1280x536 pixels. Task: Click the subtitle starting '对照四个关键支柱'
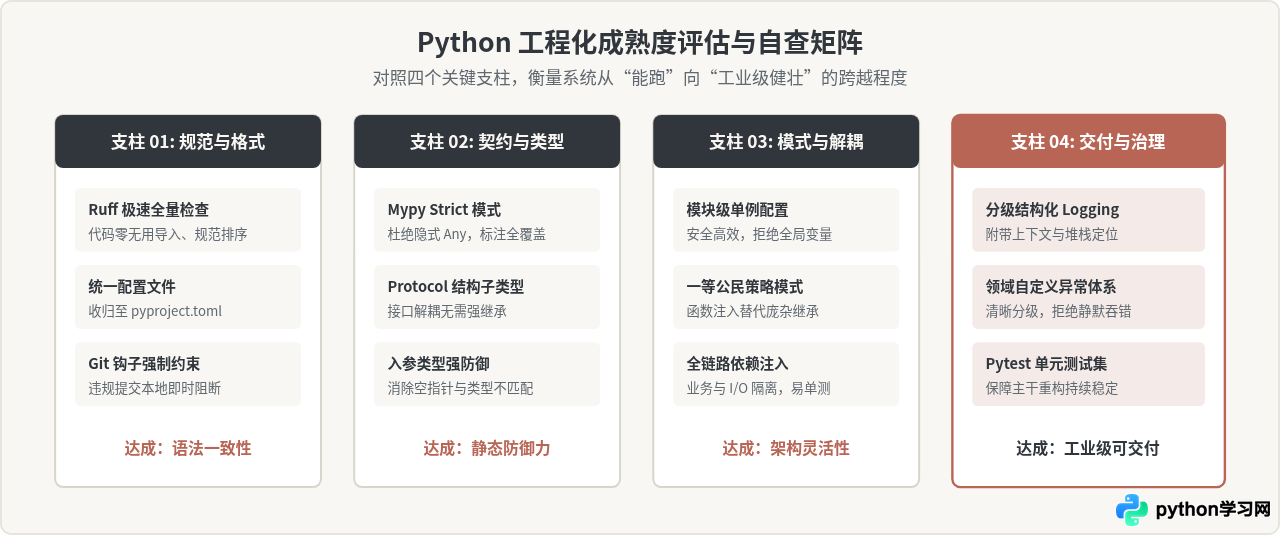point(640,78)
